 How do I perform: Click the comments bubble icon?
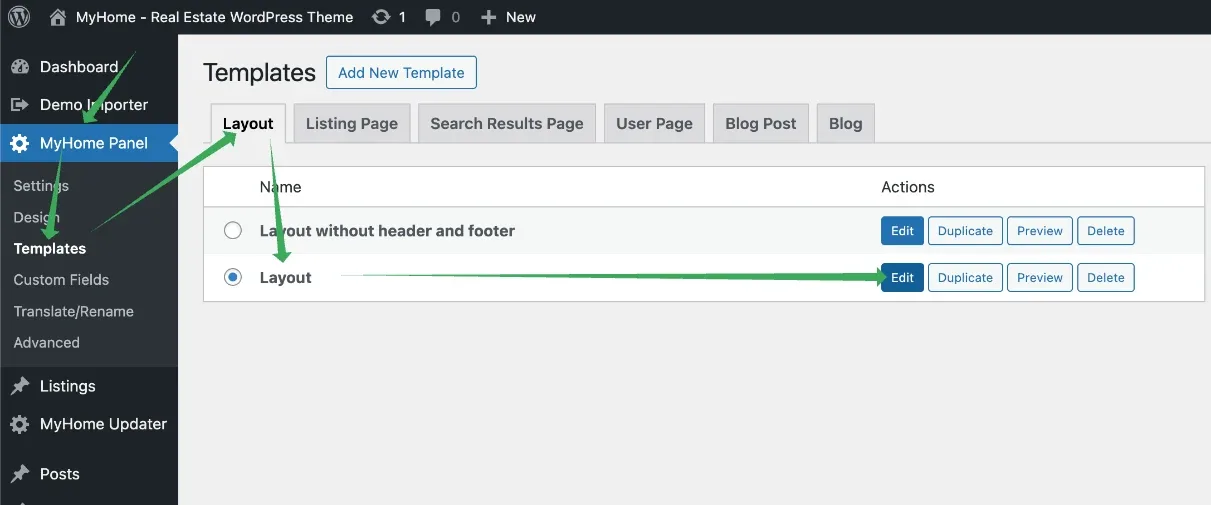[x=433, y=17]
